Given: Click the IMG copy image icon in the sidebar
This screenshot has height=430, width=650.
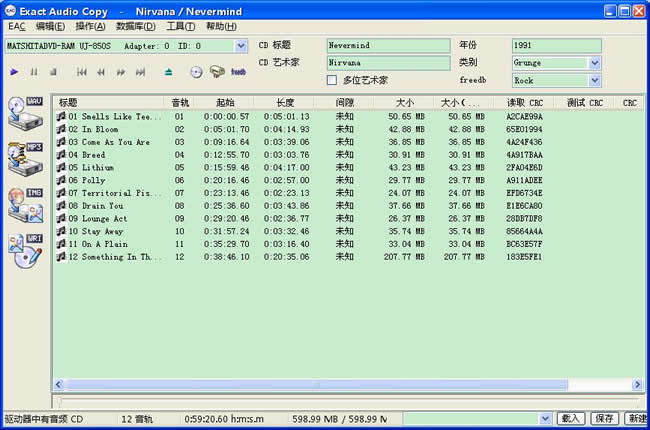Looking at the screenshot, I should pos(26,205).
